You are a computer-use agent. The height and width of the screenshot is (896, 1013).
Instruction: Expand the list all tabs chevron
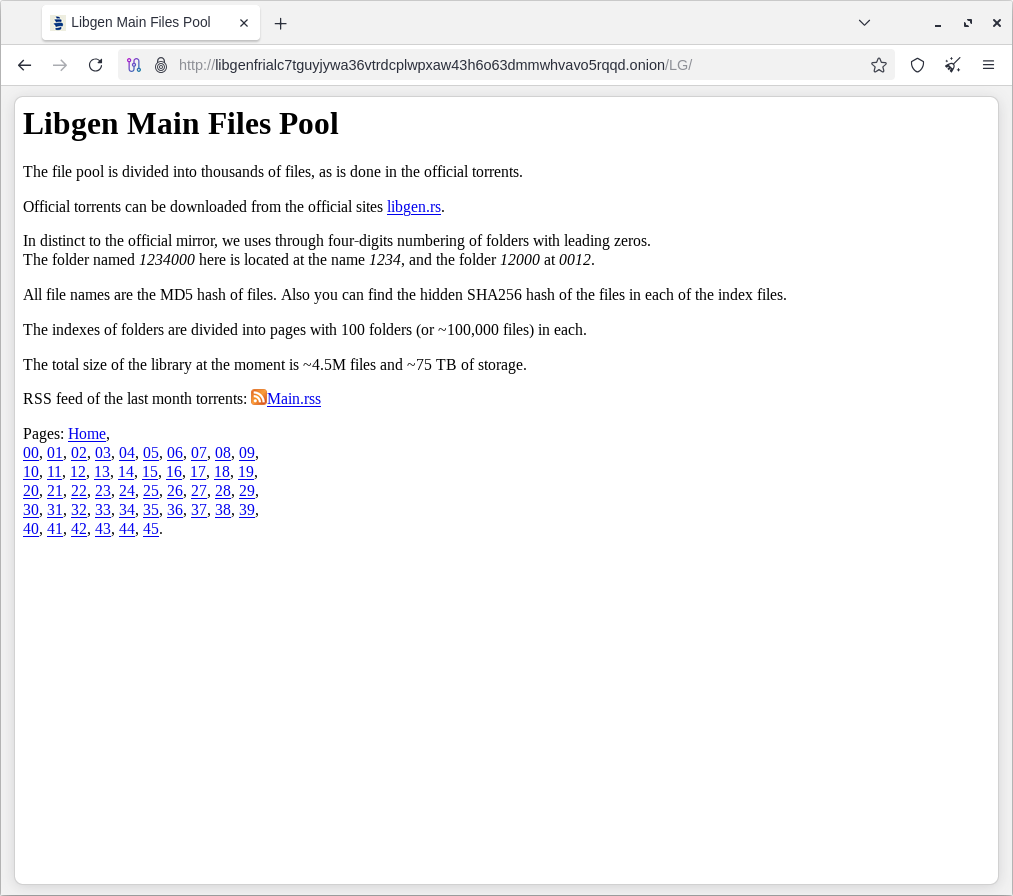click(864, 23)
